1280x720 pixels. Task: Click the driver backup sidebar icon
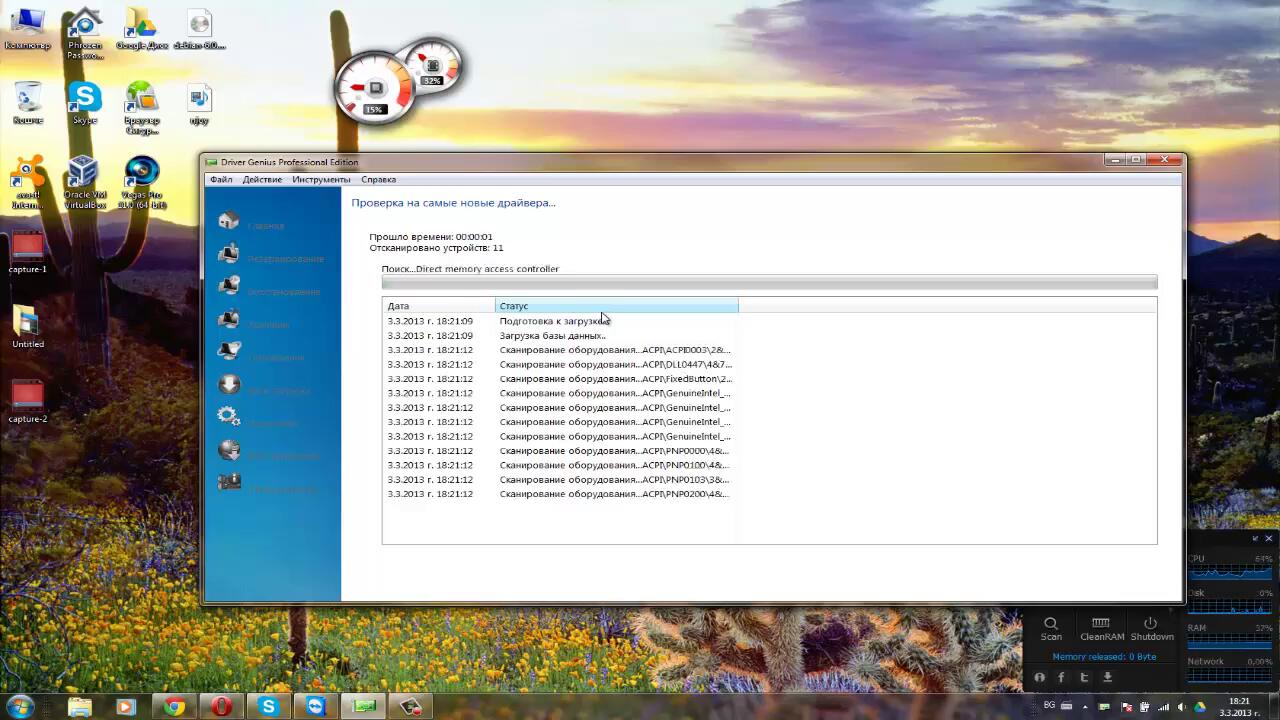point(229,254)
